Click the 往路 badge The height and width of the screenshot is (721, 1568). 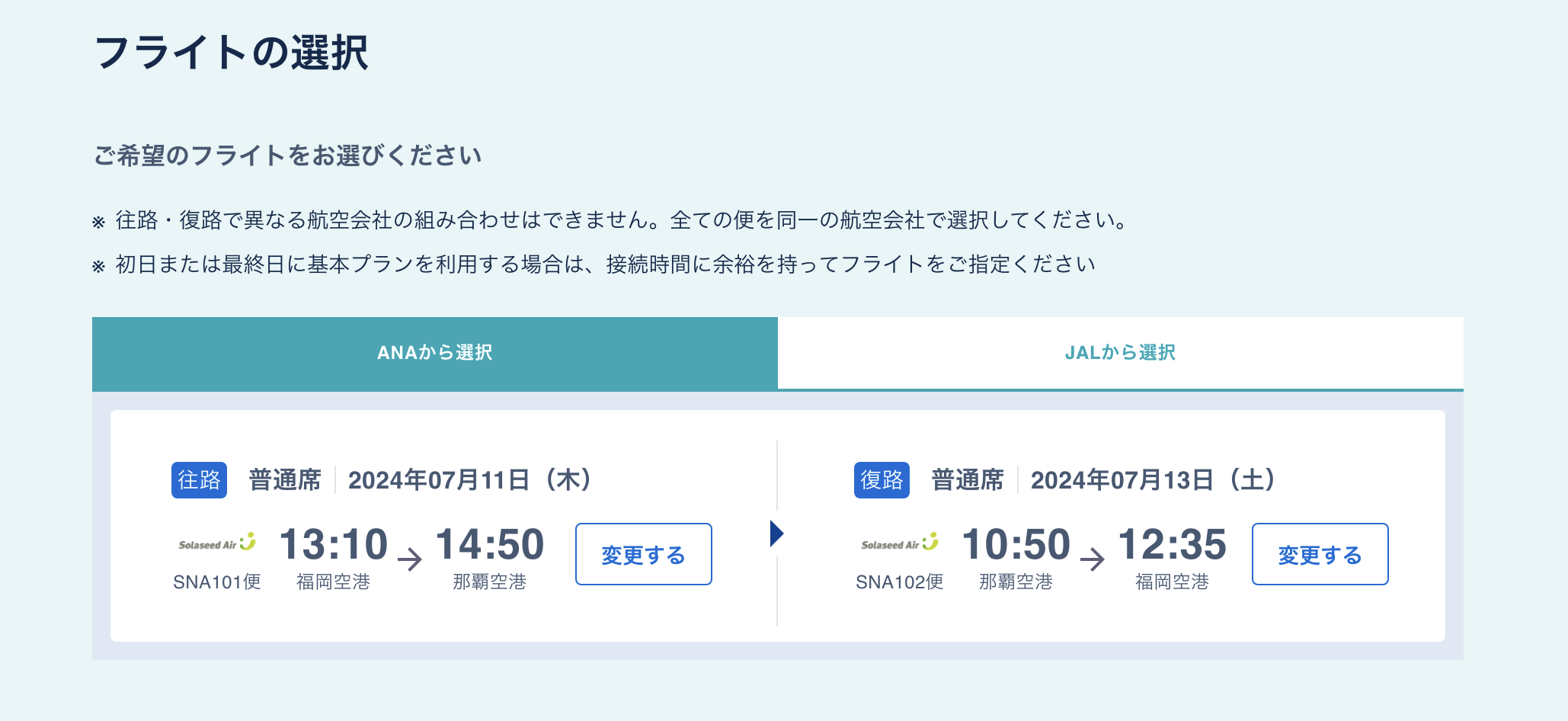[x=199, y=480]
